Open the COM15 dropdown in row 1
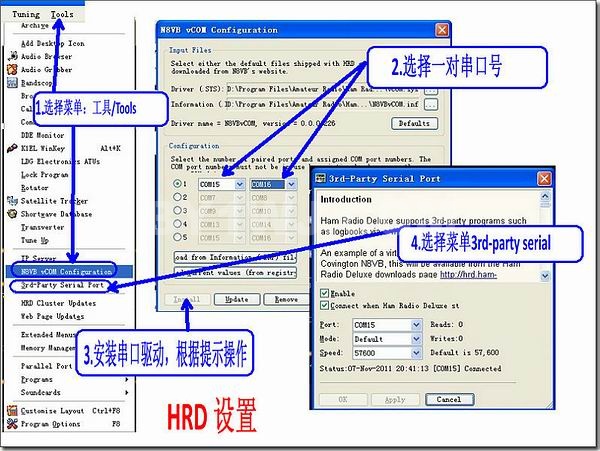 [x=240, y=184]
